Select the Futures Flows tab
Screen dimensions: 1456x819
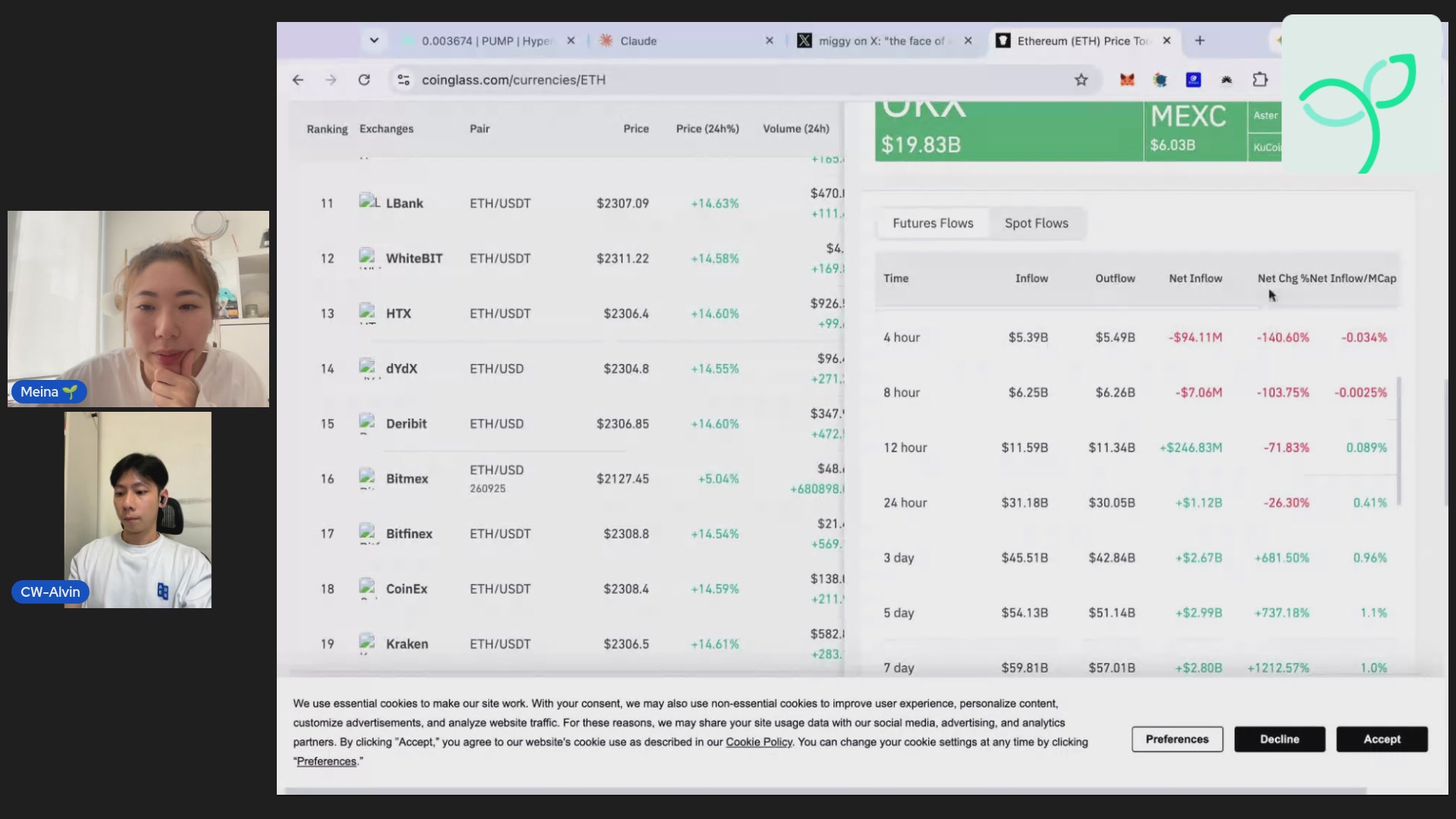click(x=933, y=223)
